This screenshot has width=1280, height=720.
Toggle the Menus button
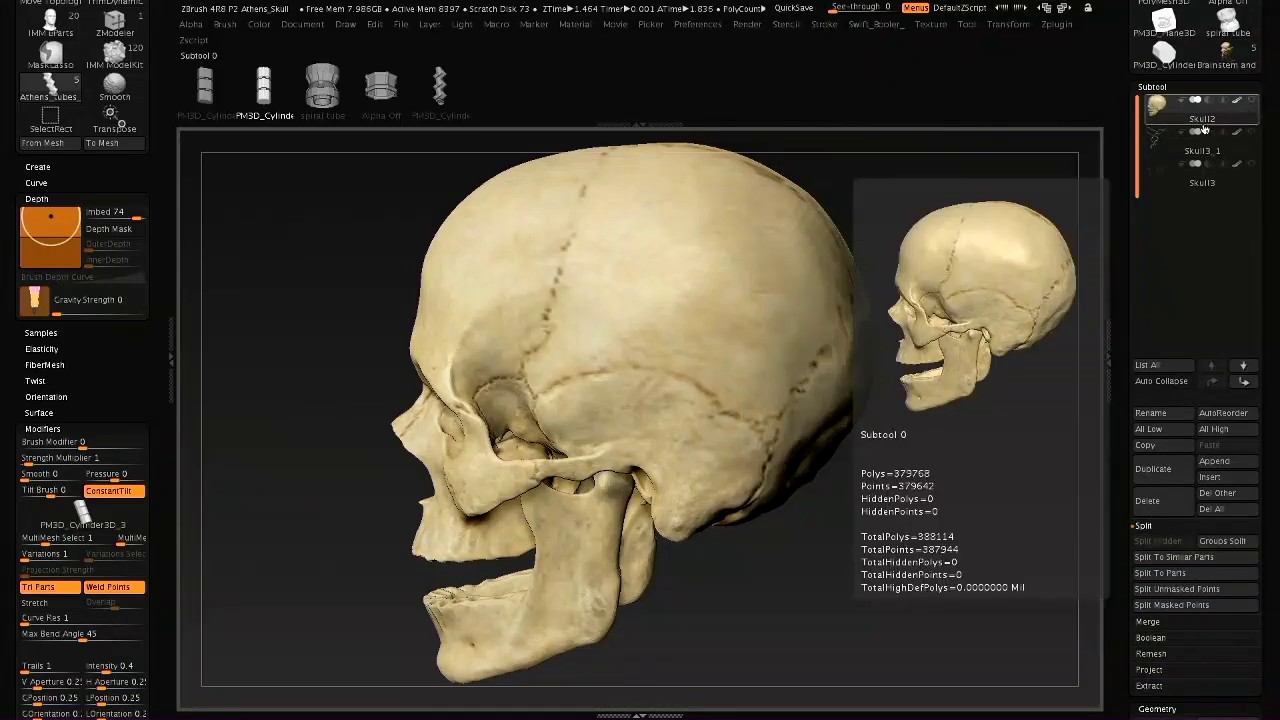click(915, 8)
